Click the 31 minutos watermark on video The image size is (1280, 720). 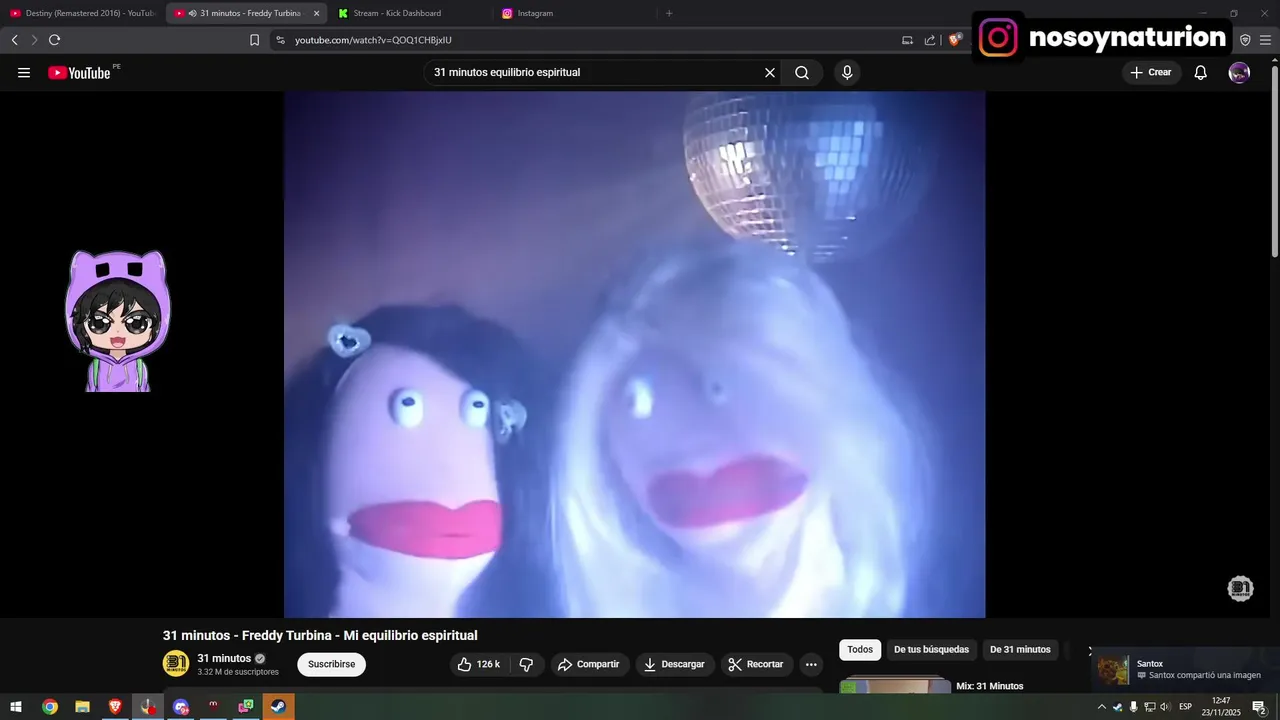pos(1240,589)
